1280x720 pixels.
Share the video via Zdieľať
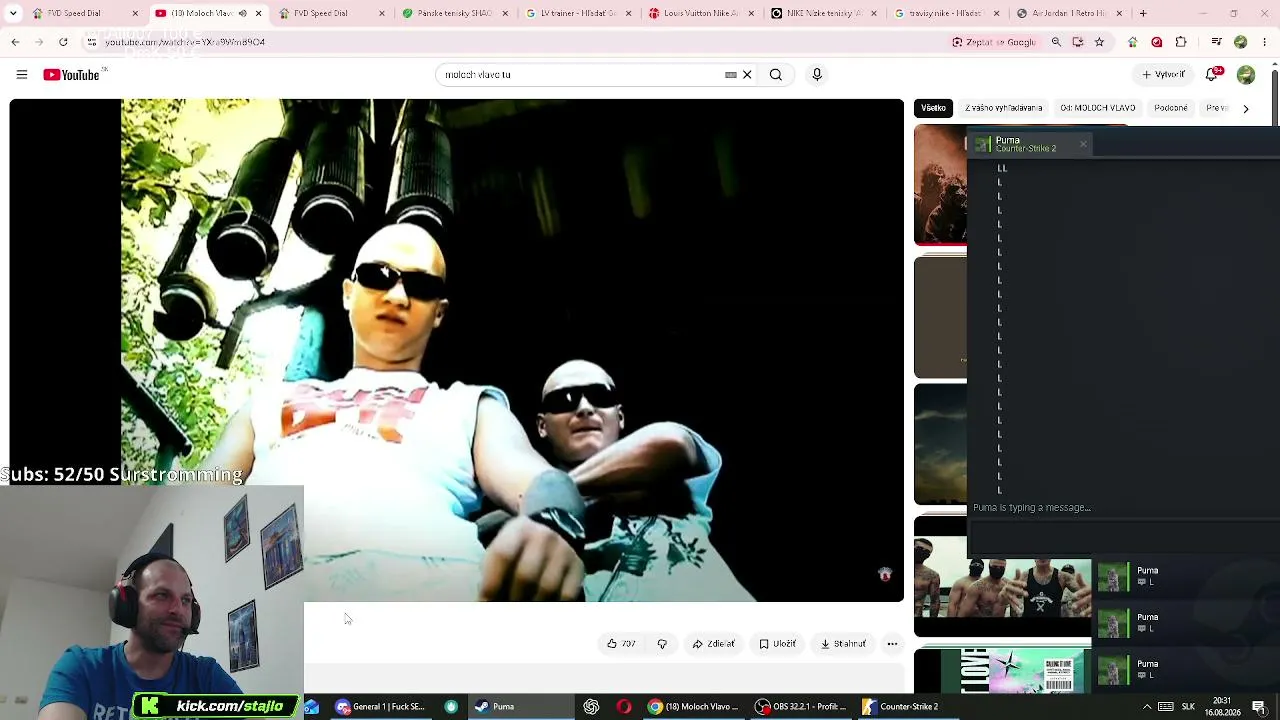pos(714,644)
